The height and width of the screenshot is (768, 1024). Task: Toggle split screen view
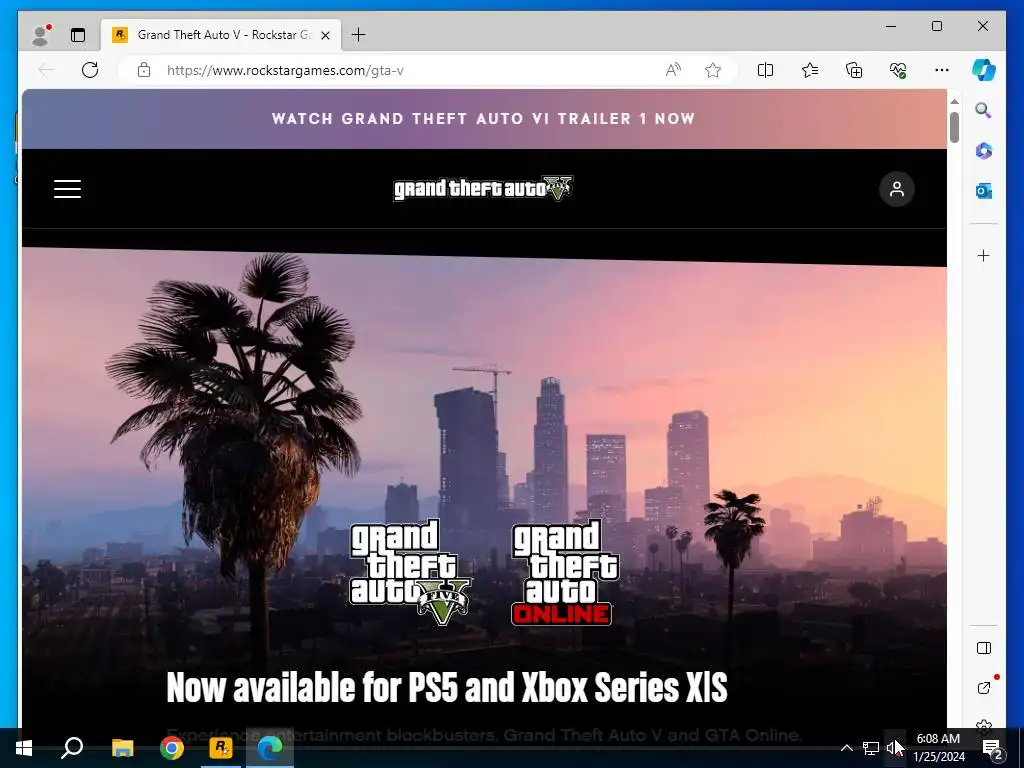pyautogui.click(x=765, y=70)
